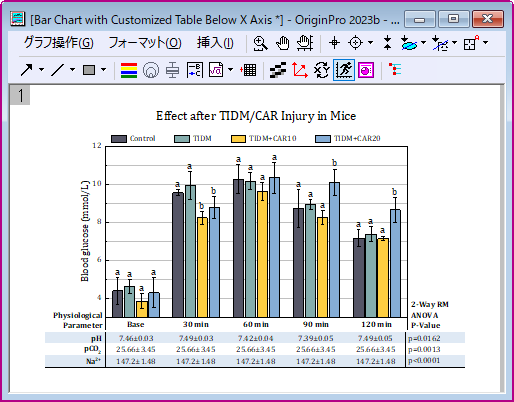The width and height of the screenshot is (514, 402).
Task: Click the TIDM+CAR10 yellow legend swatch
Action: click(x=239, y=139)
